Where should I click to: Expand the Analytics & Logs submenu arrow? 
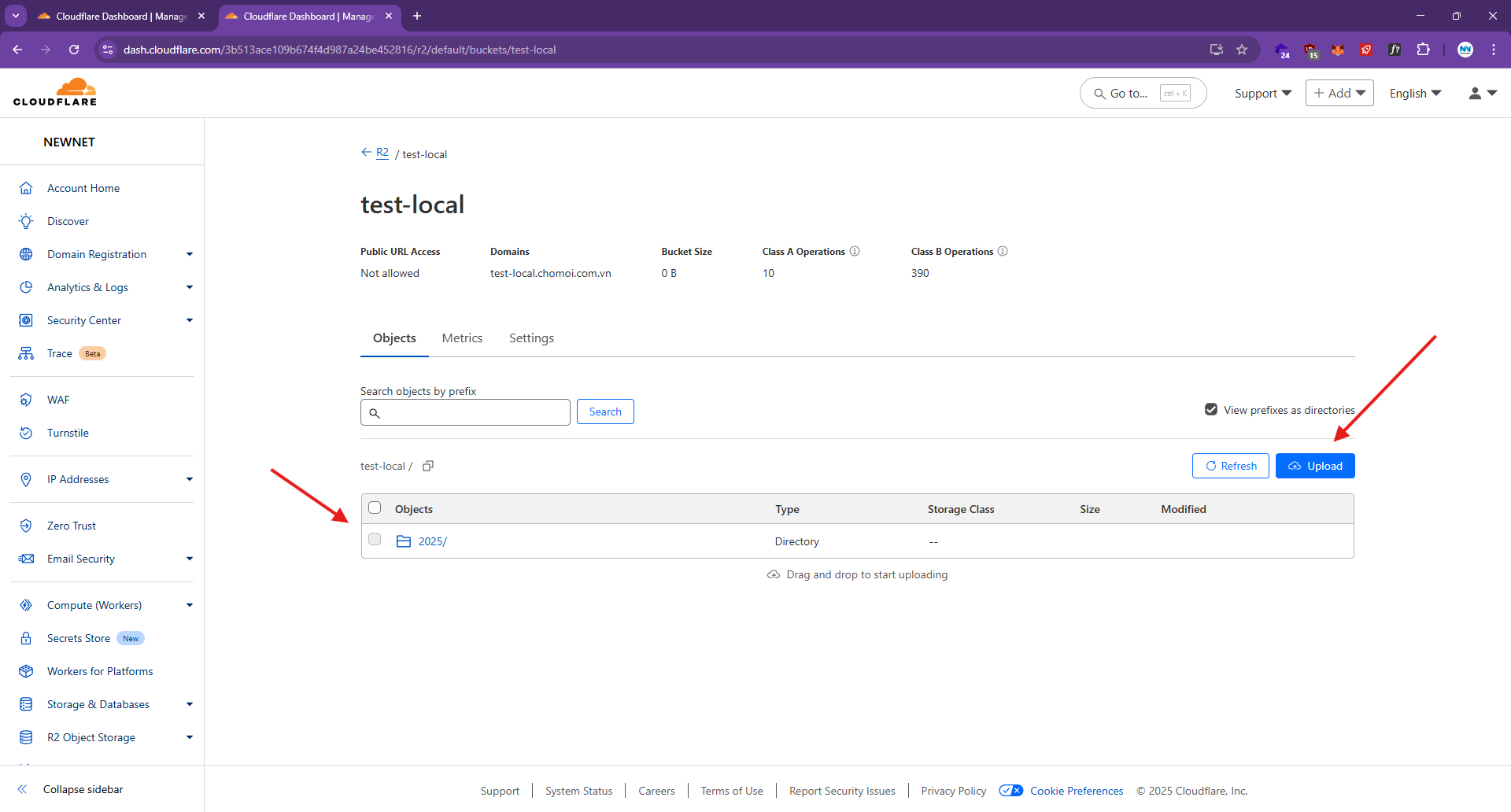pyautogui.click(x=190, y=287)
